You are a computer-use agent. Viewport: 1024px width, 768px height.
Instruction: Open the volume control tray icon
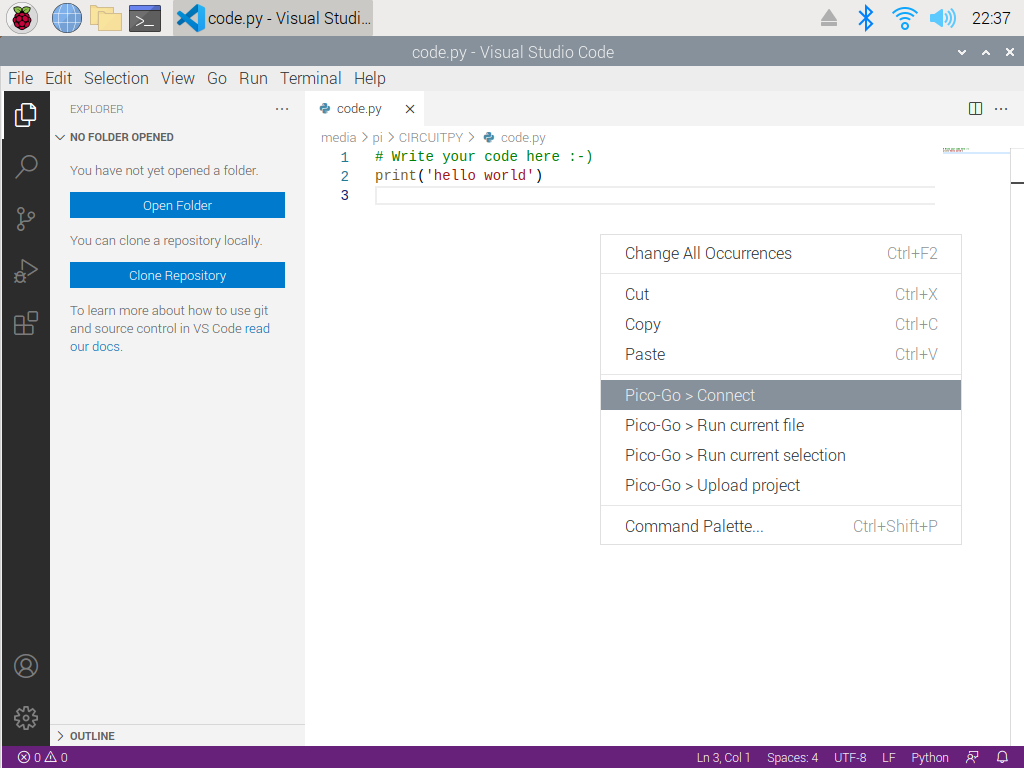[x=942, y=18]
